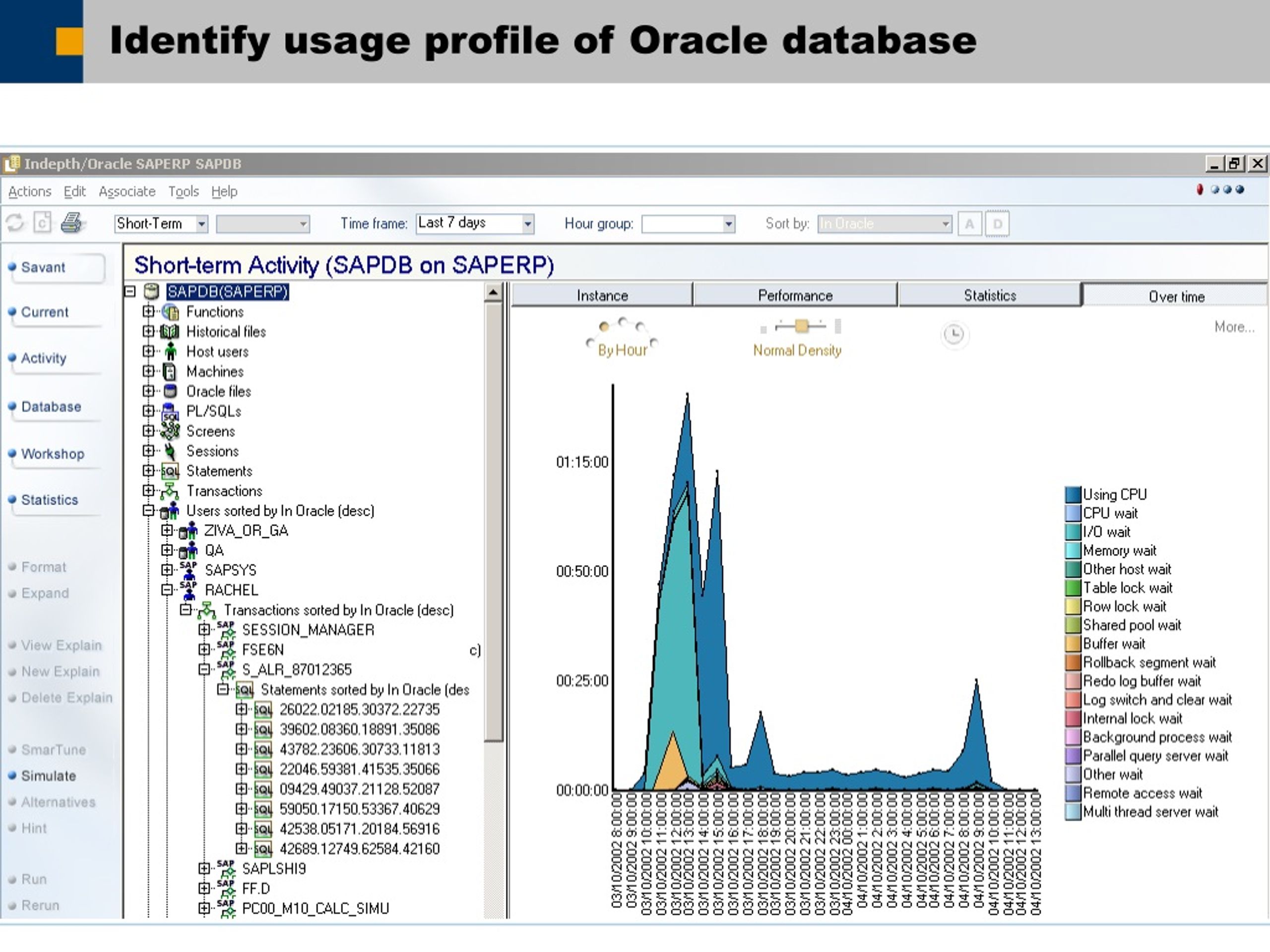1270x952 pixels.
Task: Expand the SAPLSHI9 transaction node
Action: pyautogui.click(x=204, y=868)
